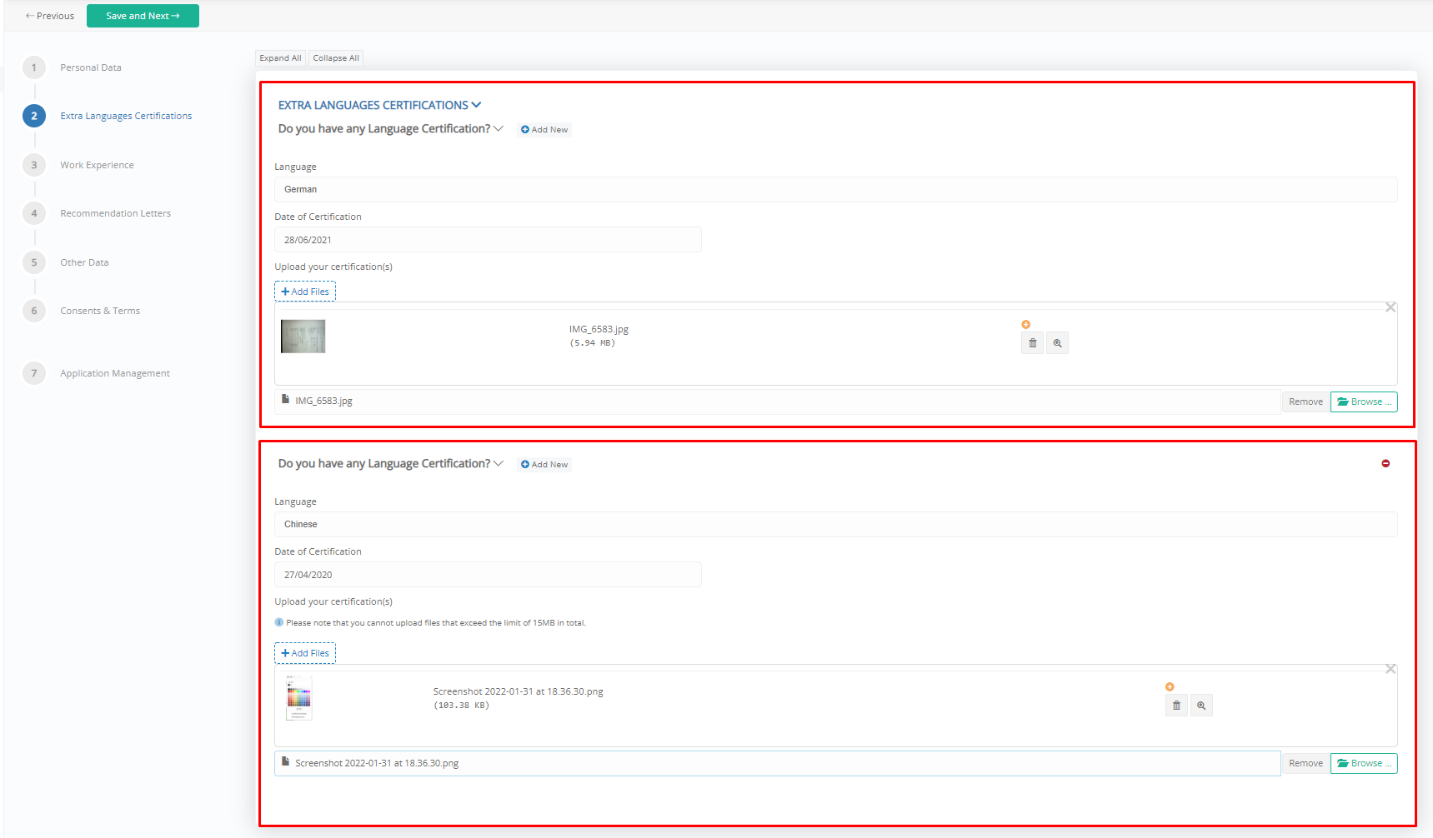Collapse the German Language Certification question chevron
The image size is (1433, 838).
498,129
